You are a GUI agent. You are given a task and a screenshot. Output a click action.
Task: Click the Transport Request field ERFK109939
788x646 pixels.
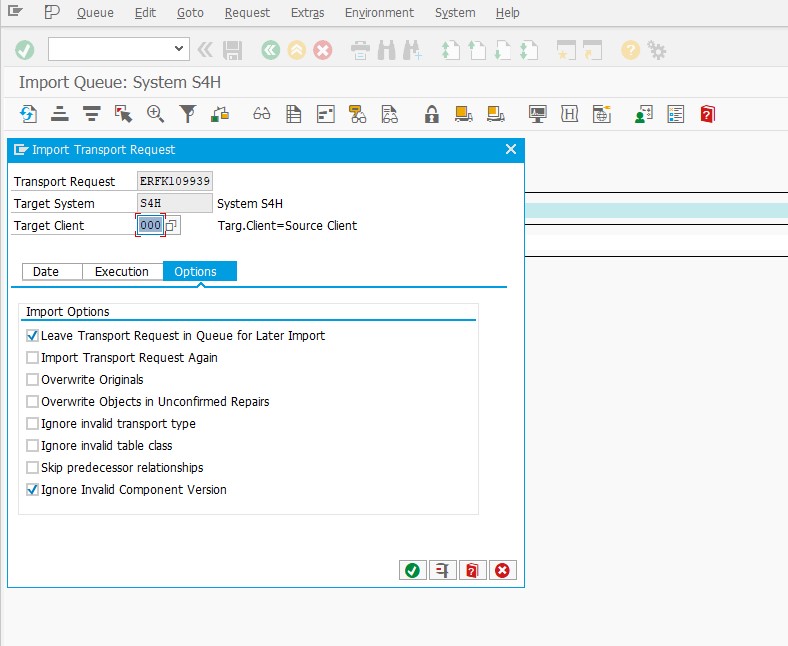click(x=174, y=181)
